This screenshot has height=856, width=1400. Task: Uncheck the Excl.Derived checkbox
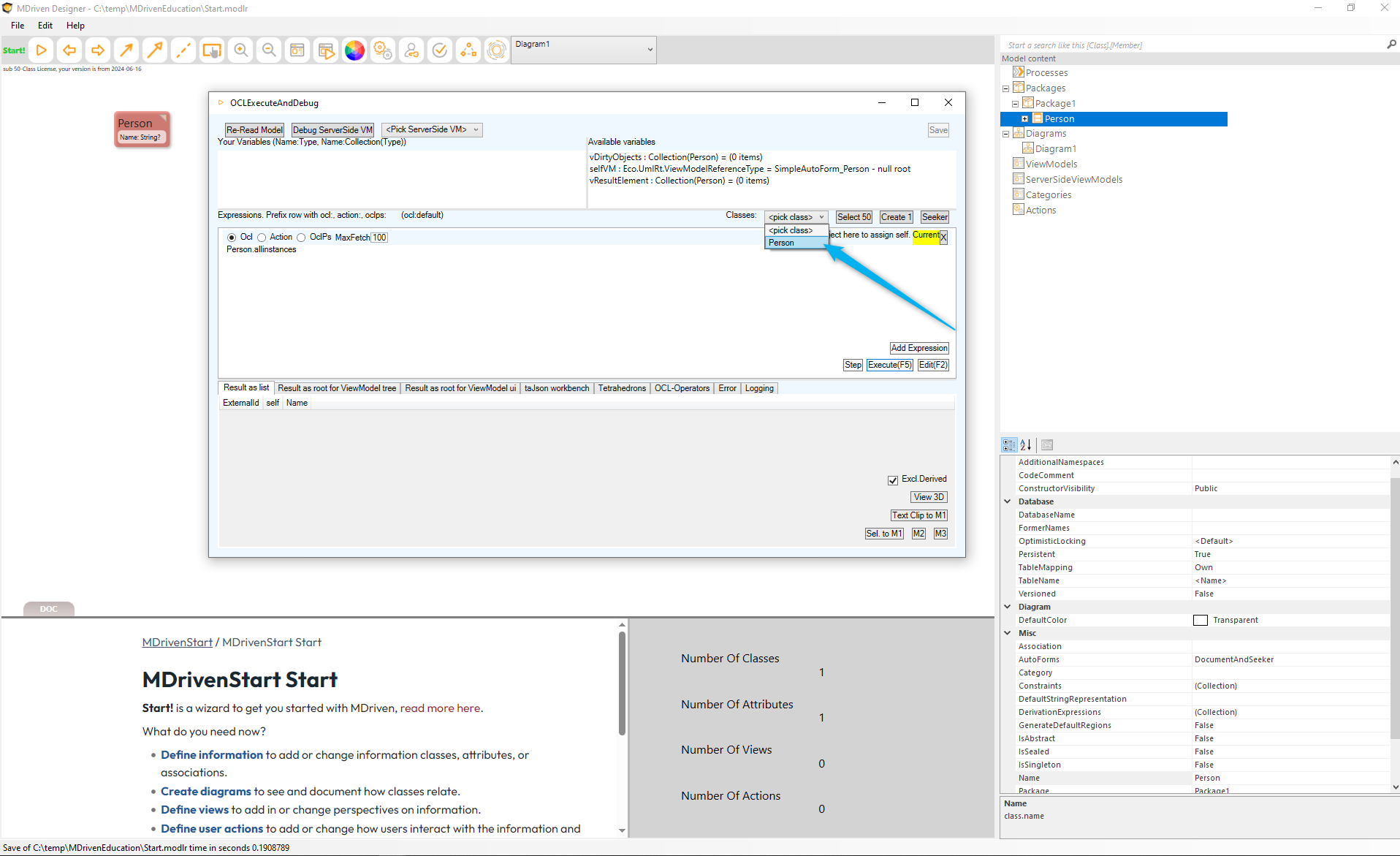coord(892,480)
